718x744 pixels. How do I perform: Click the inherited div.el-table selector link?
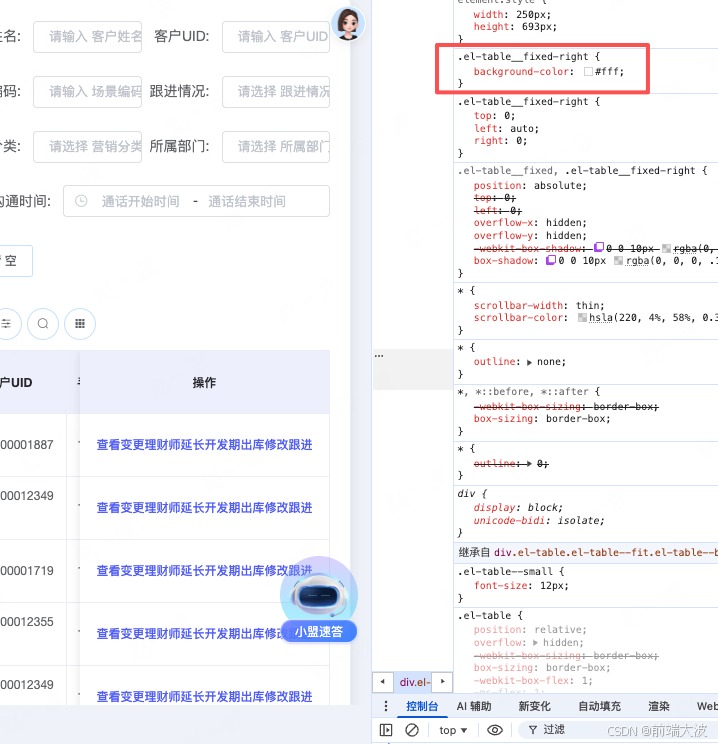(x=606, y=552)
